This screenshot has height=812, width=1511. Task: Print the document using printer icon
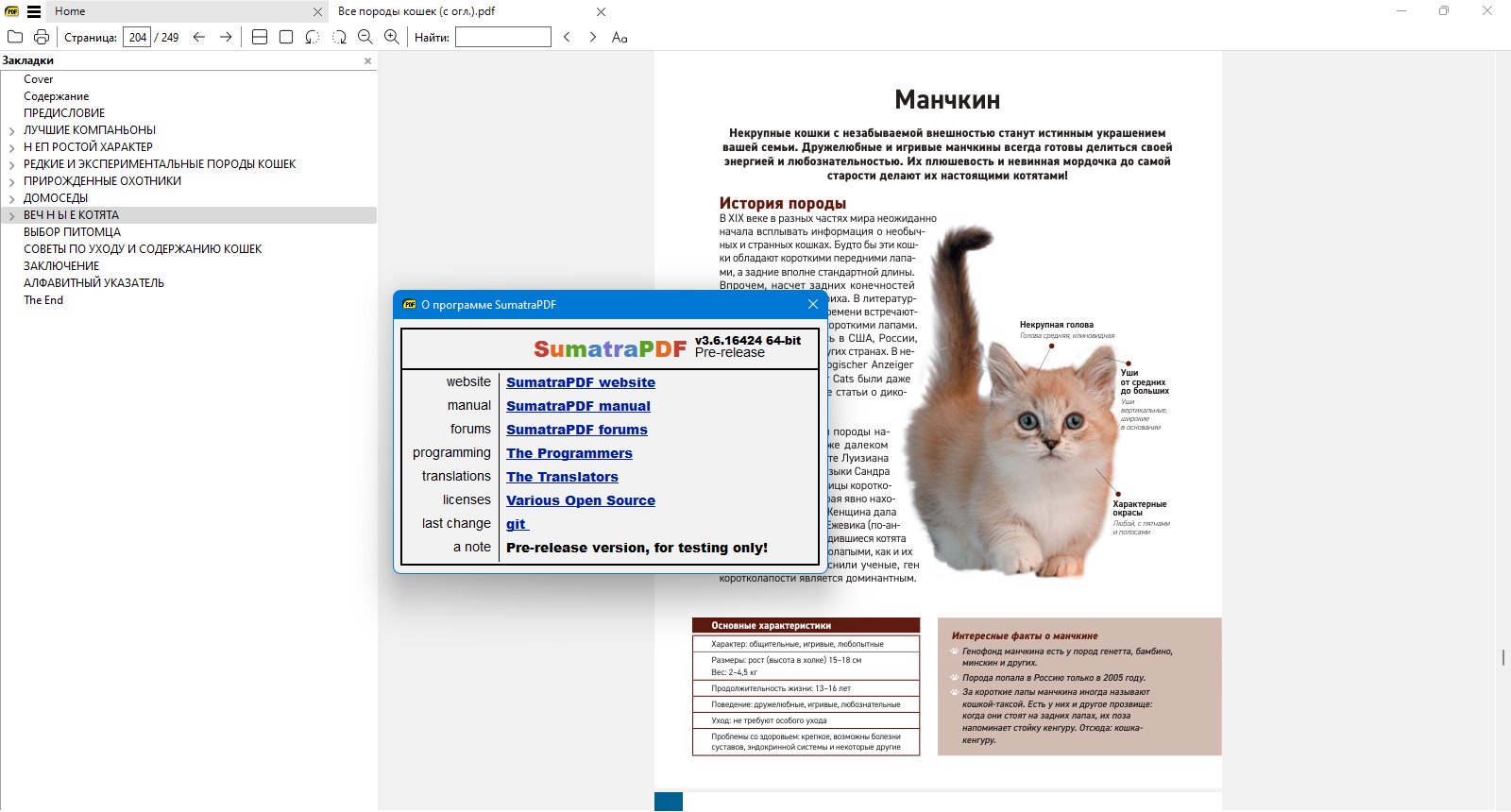[x=42, y=37]
